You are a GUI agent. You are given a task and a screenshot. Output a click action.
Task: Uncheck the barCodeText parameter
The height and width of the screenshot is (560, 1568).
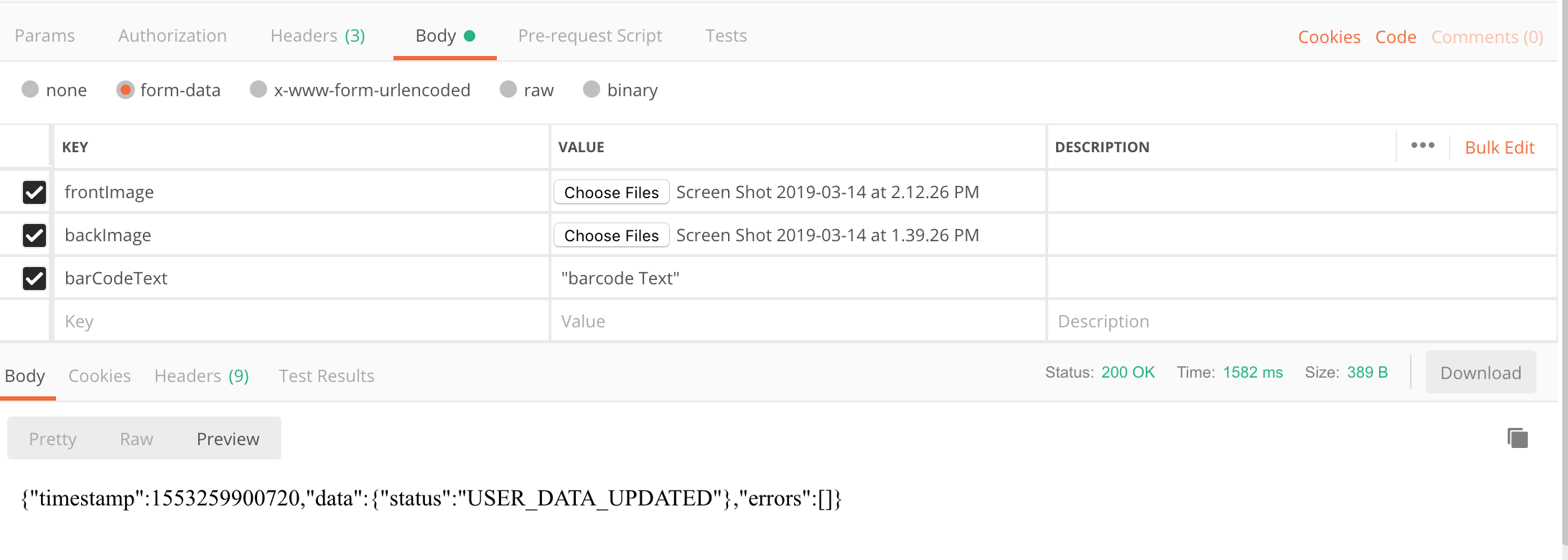[34, 279]
